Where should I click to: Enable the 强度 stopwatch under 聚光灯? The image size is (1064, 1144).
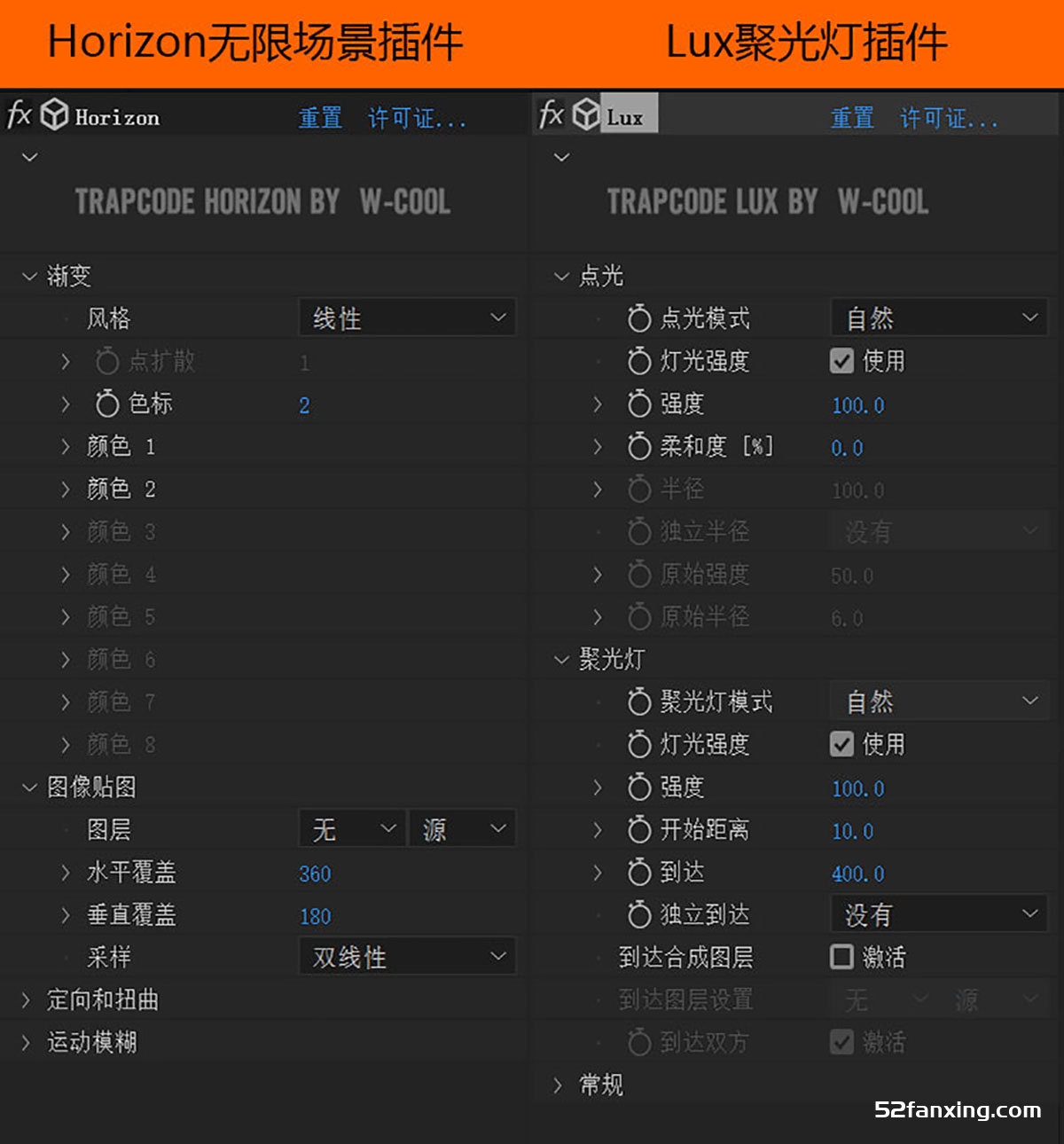point(639,787)
